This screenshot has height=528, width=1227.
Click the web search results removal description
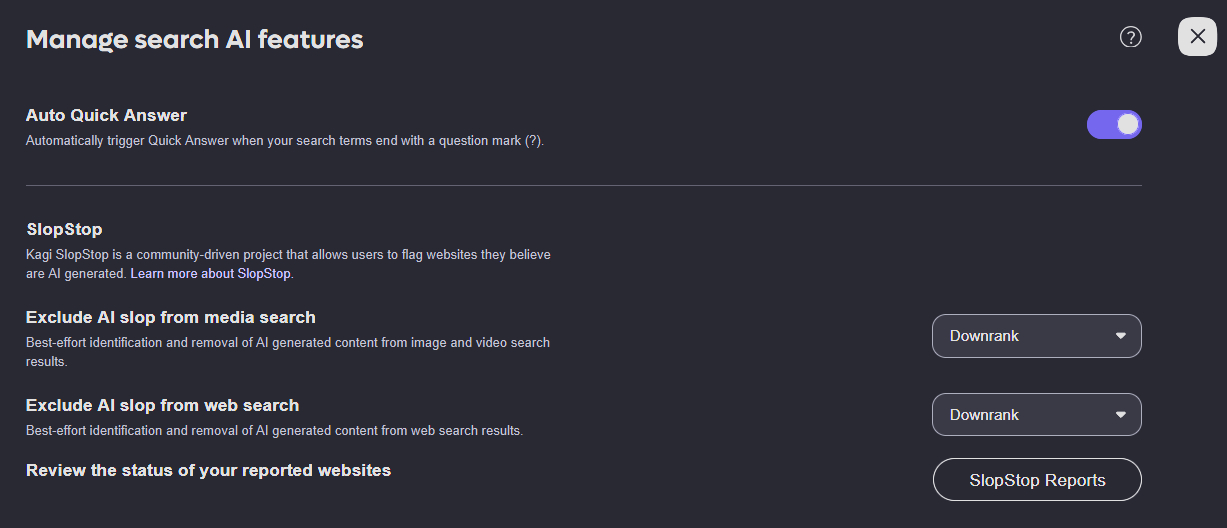[274, 431]
